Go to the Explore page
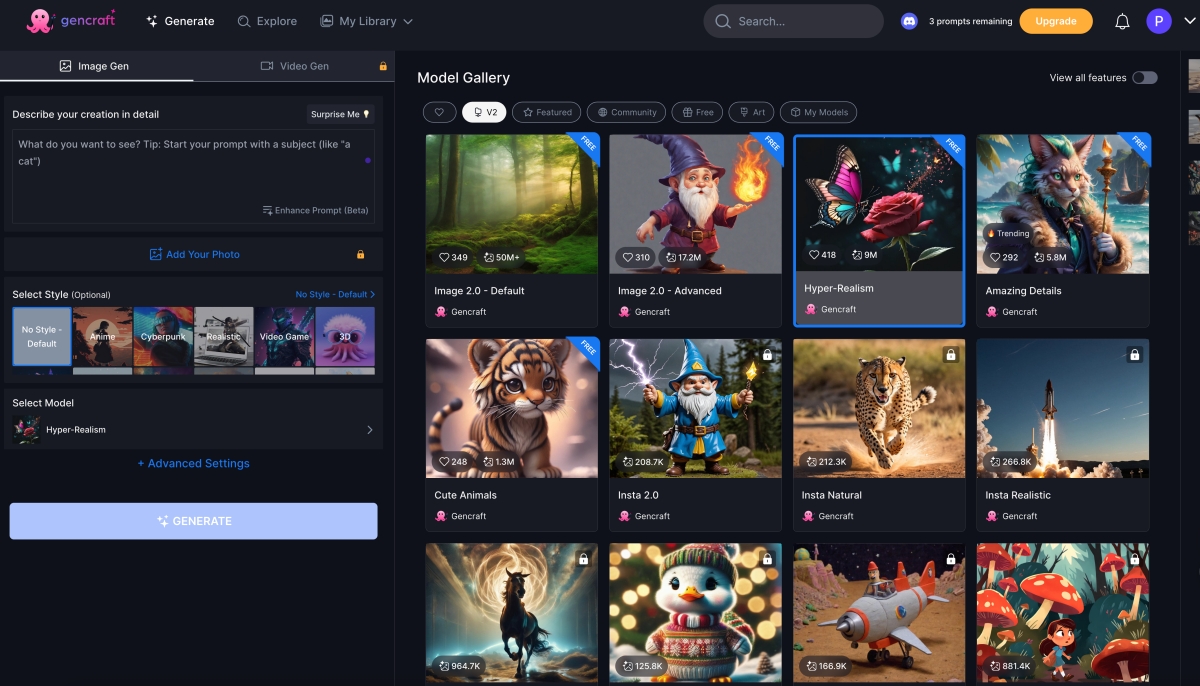The width and height of the screenshot is (1200, 686). click(267, 21)
